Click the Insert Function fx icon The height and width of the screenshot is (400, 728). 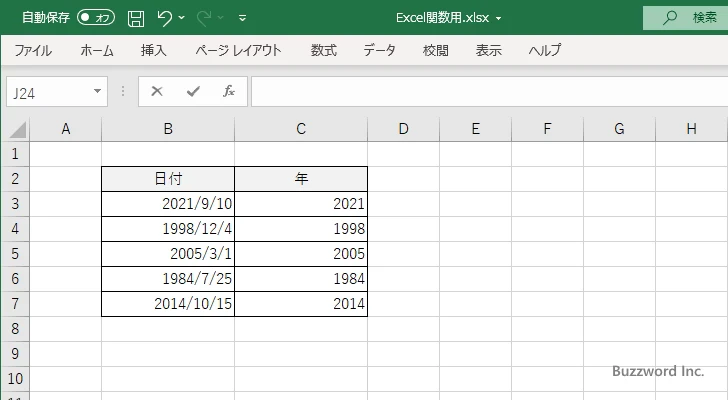point(229,91)
